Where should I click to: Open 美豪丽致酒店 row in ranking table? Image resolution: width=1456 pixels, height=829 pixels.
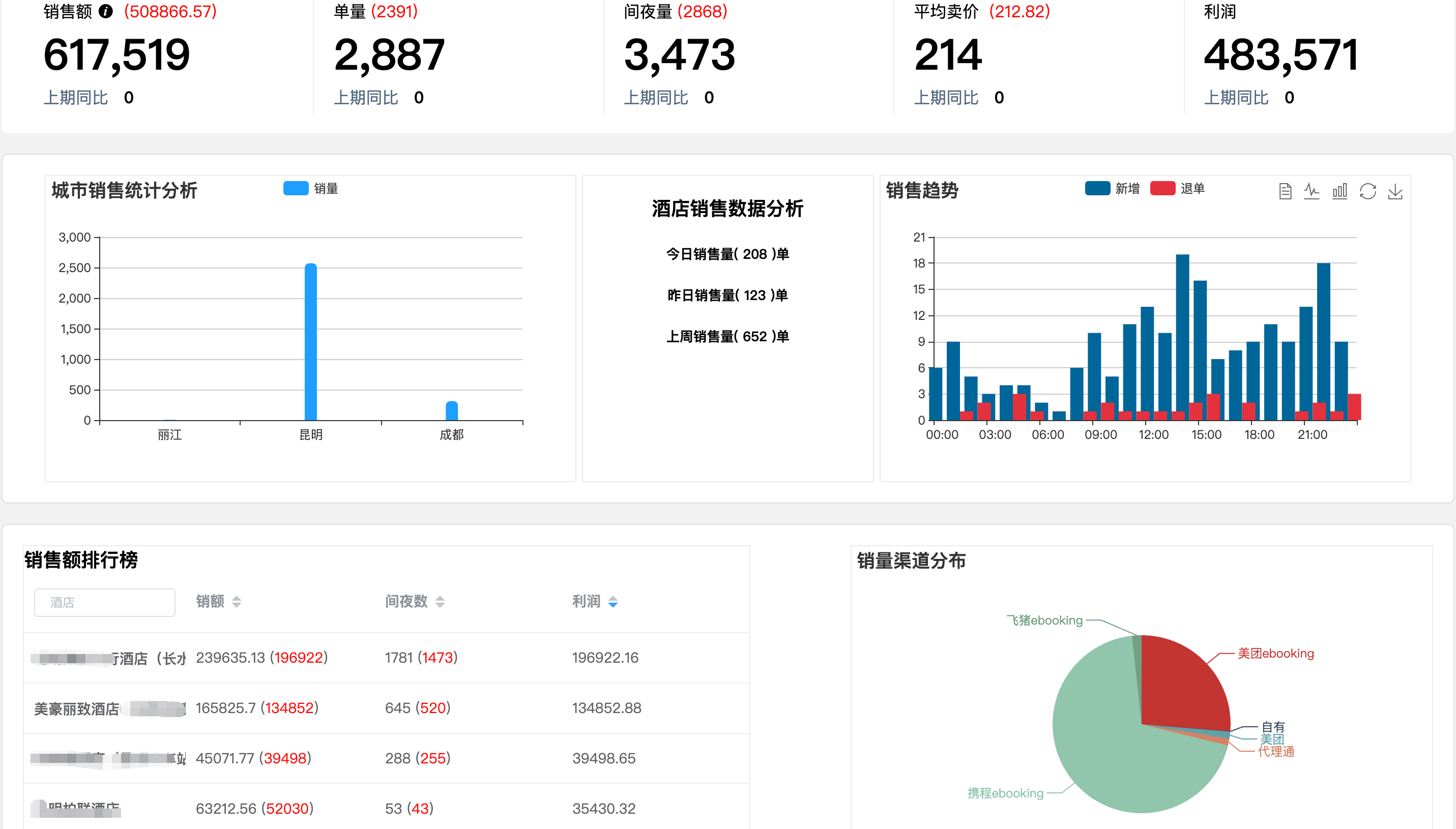click(77, 709)
